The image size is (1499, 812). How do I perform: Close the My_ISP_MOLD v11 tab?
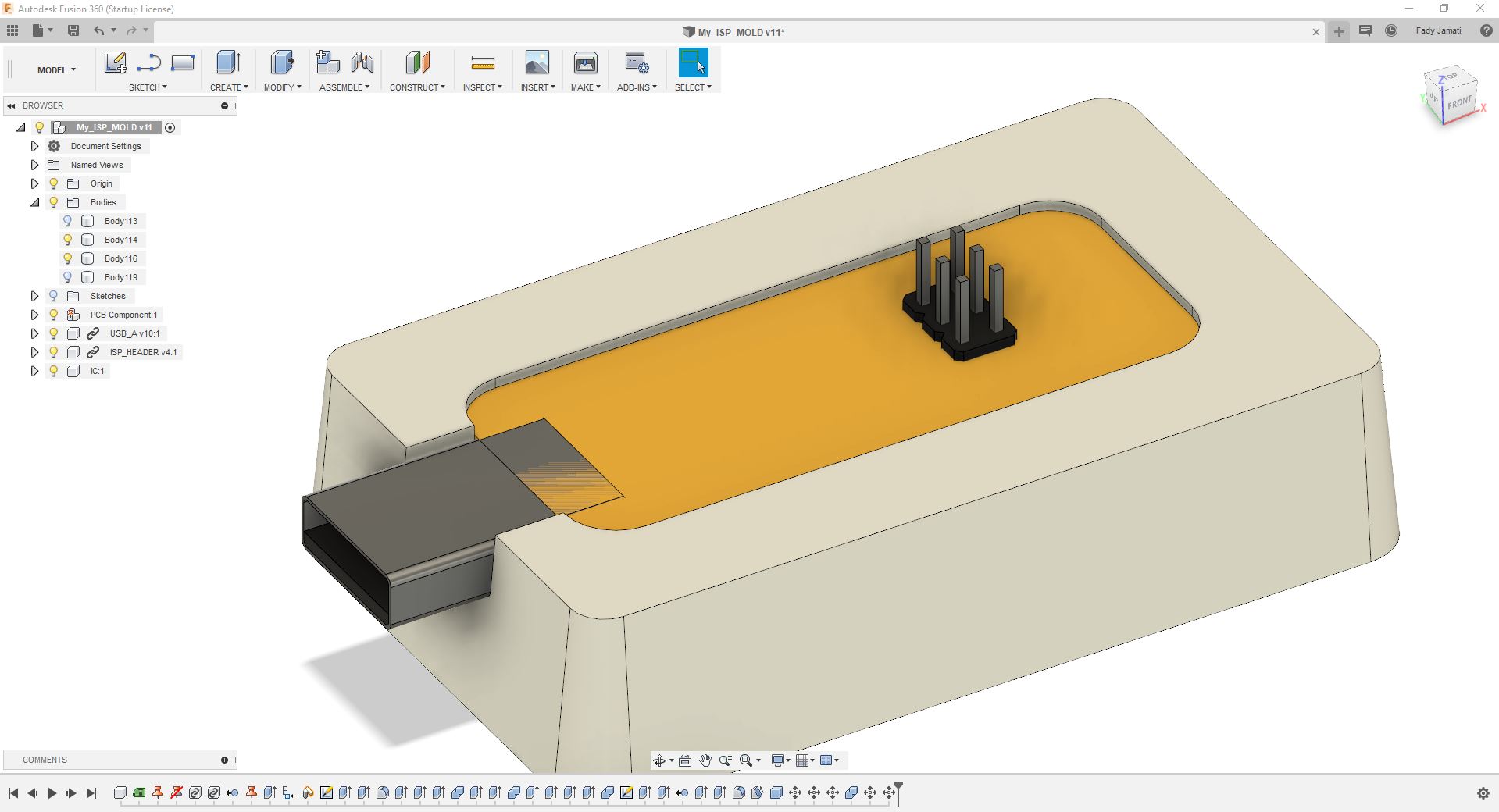click(1316, 32)
